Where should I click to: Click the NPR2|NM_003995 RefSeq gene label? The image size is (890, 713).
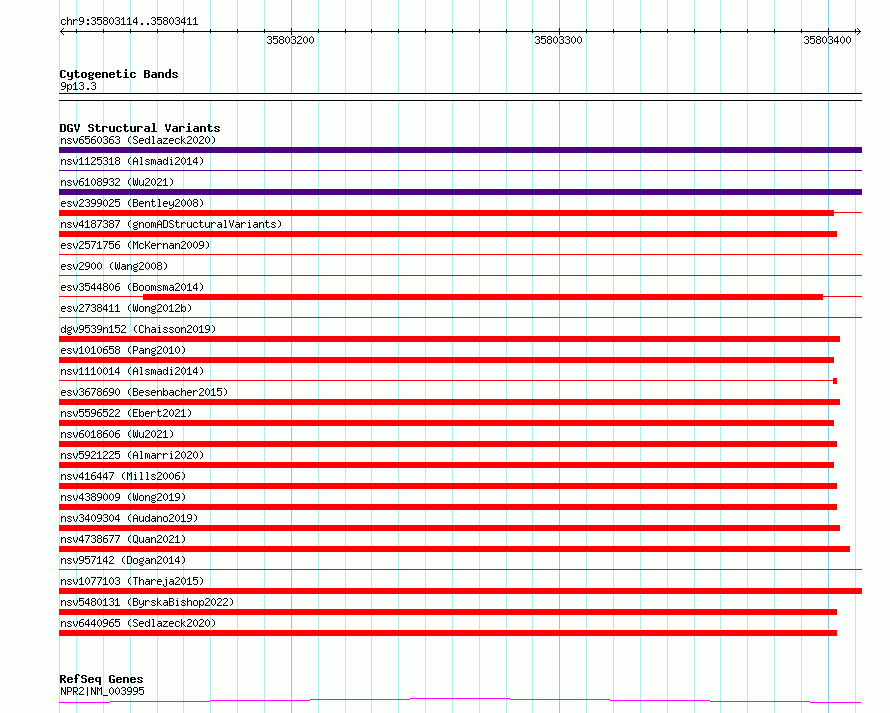[x=102, y=691]
